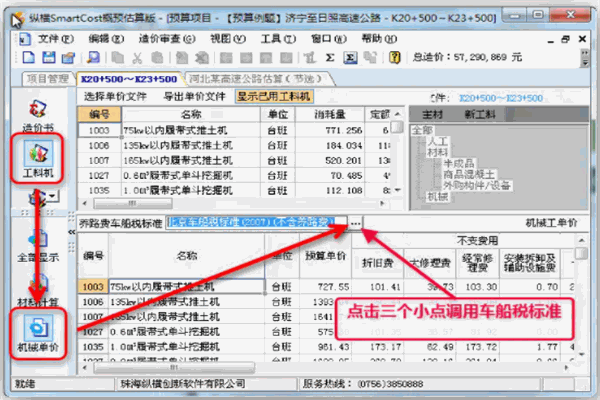Click the 导出单价文件 button
The height and width of the screenshot is (400, 600).
pos(194,96)
